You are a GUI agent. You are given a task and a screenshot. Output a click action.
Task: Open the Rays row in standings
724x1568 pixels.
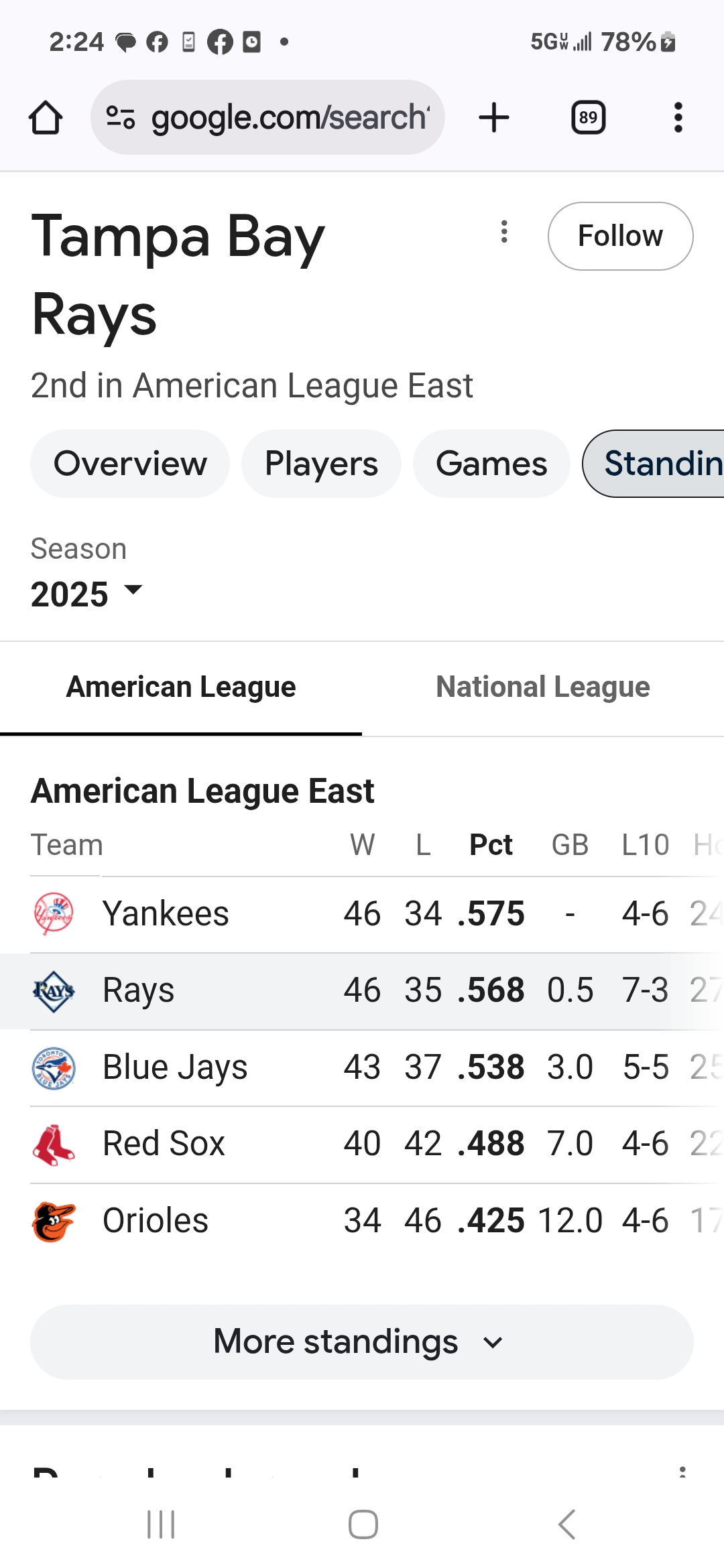[362, 991]
